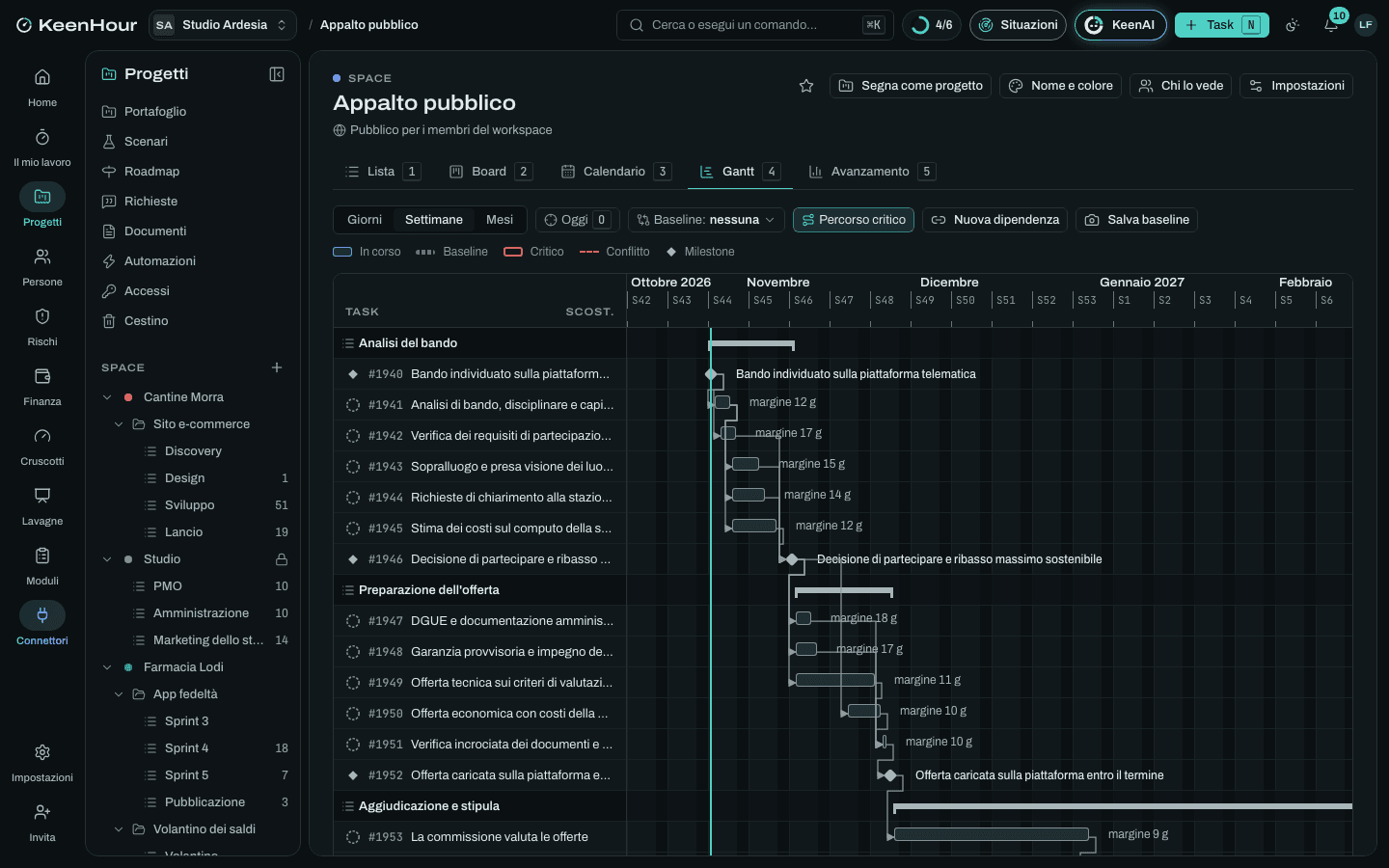The width and height of the screenshot is (1389, 868).
Task: Switch to the Board tab
Action: coord(490,172)
